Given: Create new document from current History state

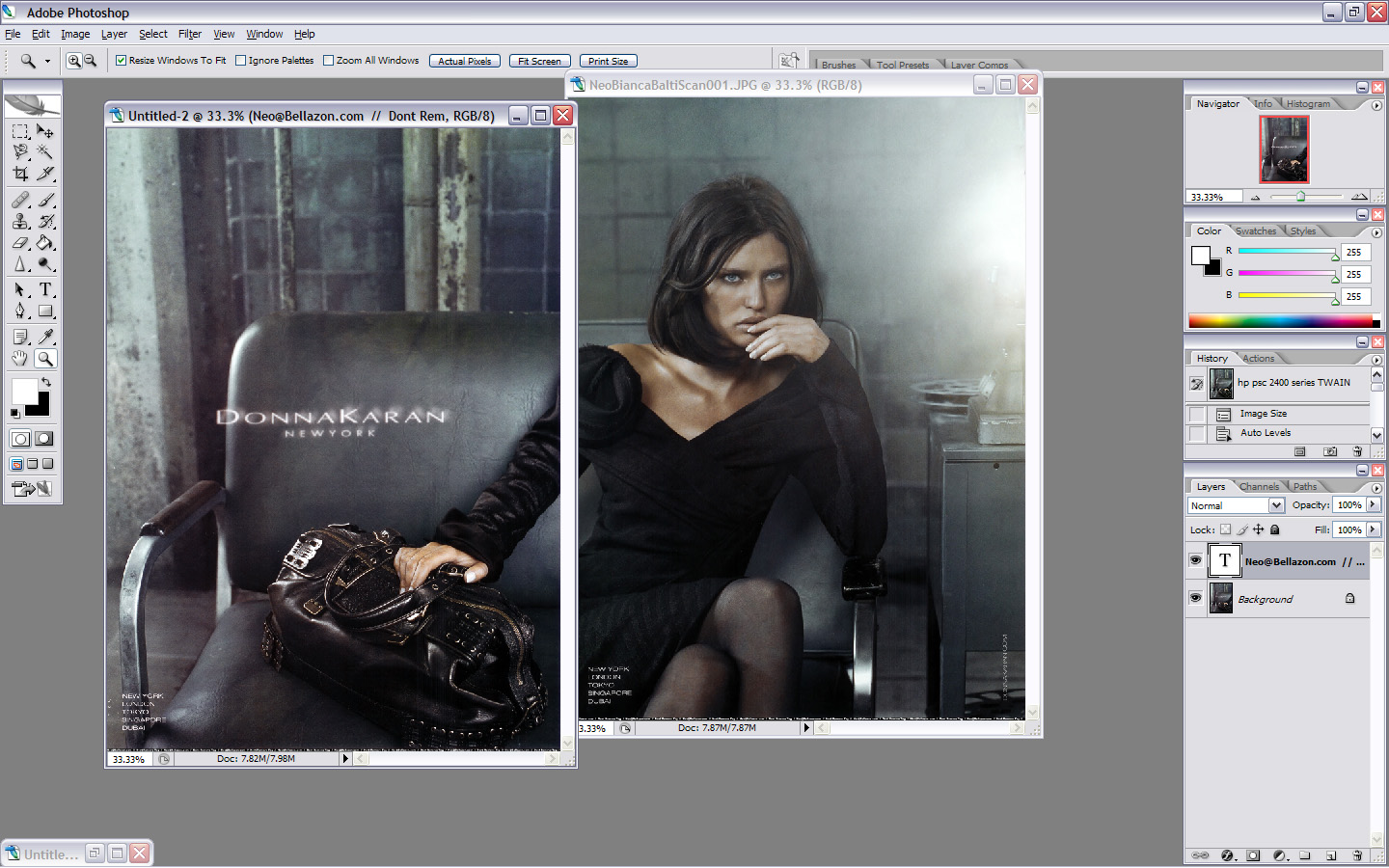Looking at the screenshot, I should point(1299,451).
